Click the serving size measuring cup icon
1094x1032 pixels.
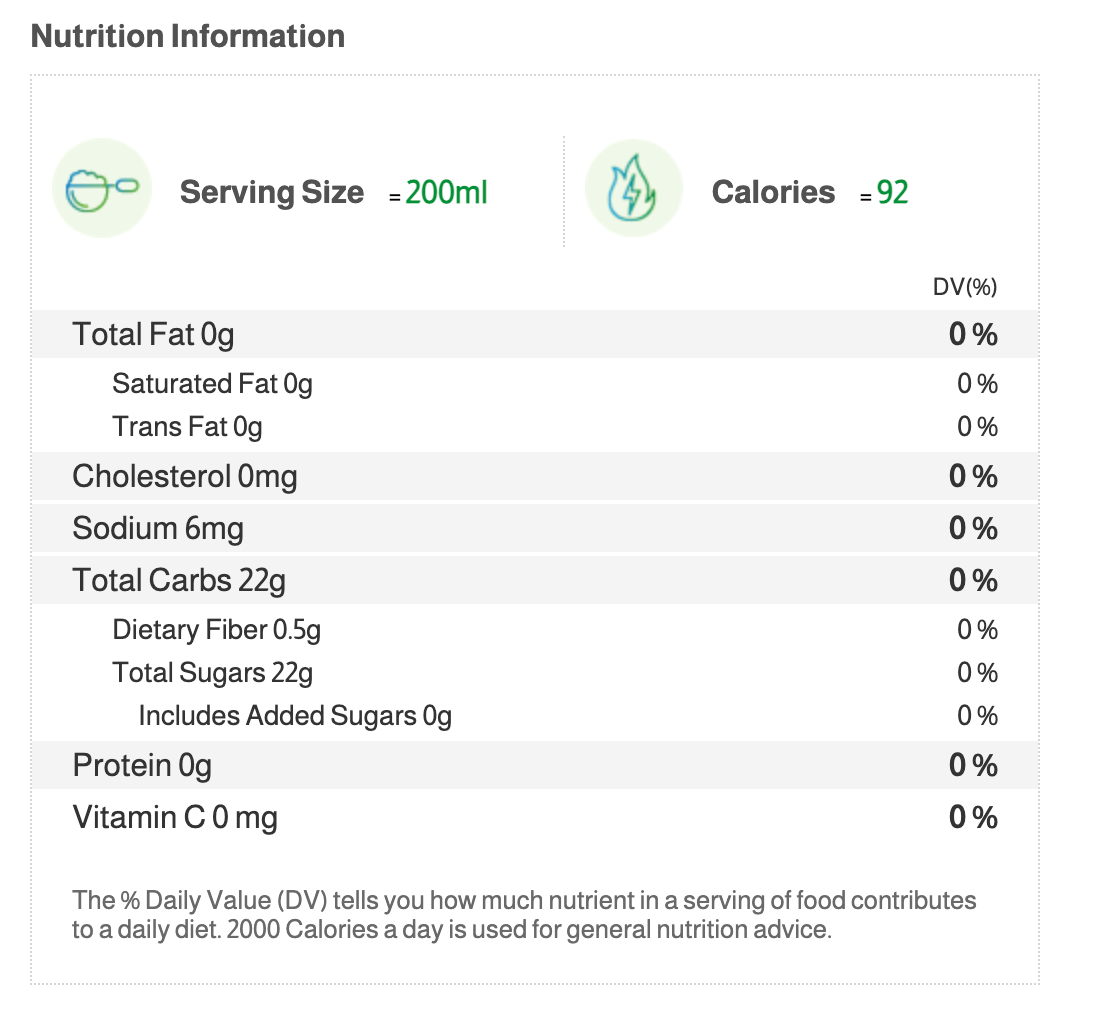tap(102, 188)
